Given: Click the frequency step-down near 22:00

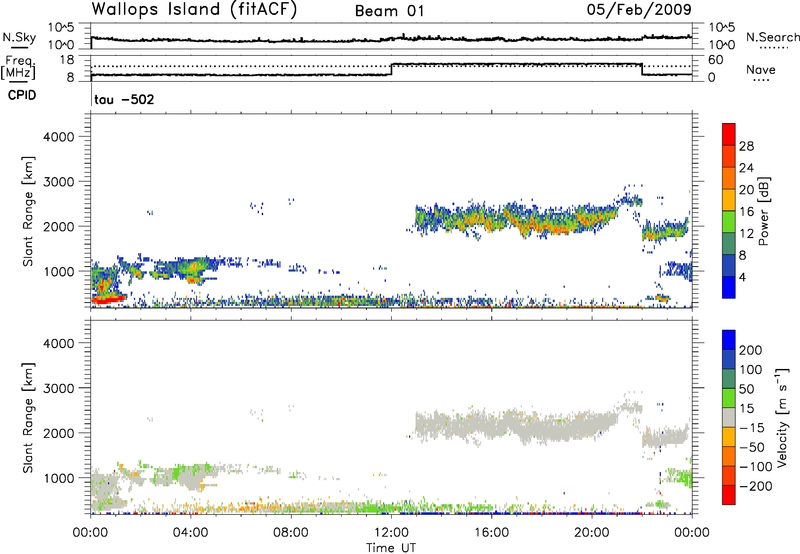Looking at the screenshot, I should pyautogui.click(x=642, y=69).
